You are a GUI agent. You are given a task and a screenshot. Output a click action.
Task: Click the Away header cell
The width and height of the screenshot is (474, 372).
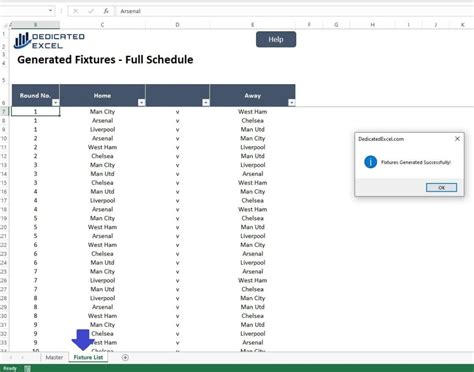point(252,95)
